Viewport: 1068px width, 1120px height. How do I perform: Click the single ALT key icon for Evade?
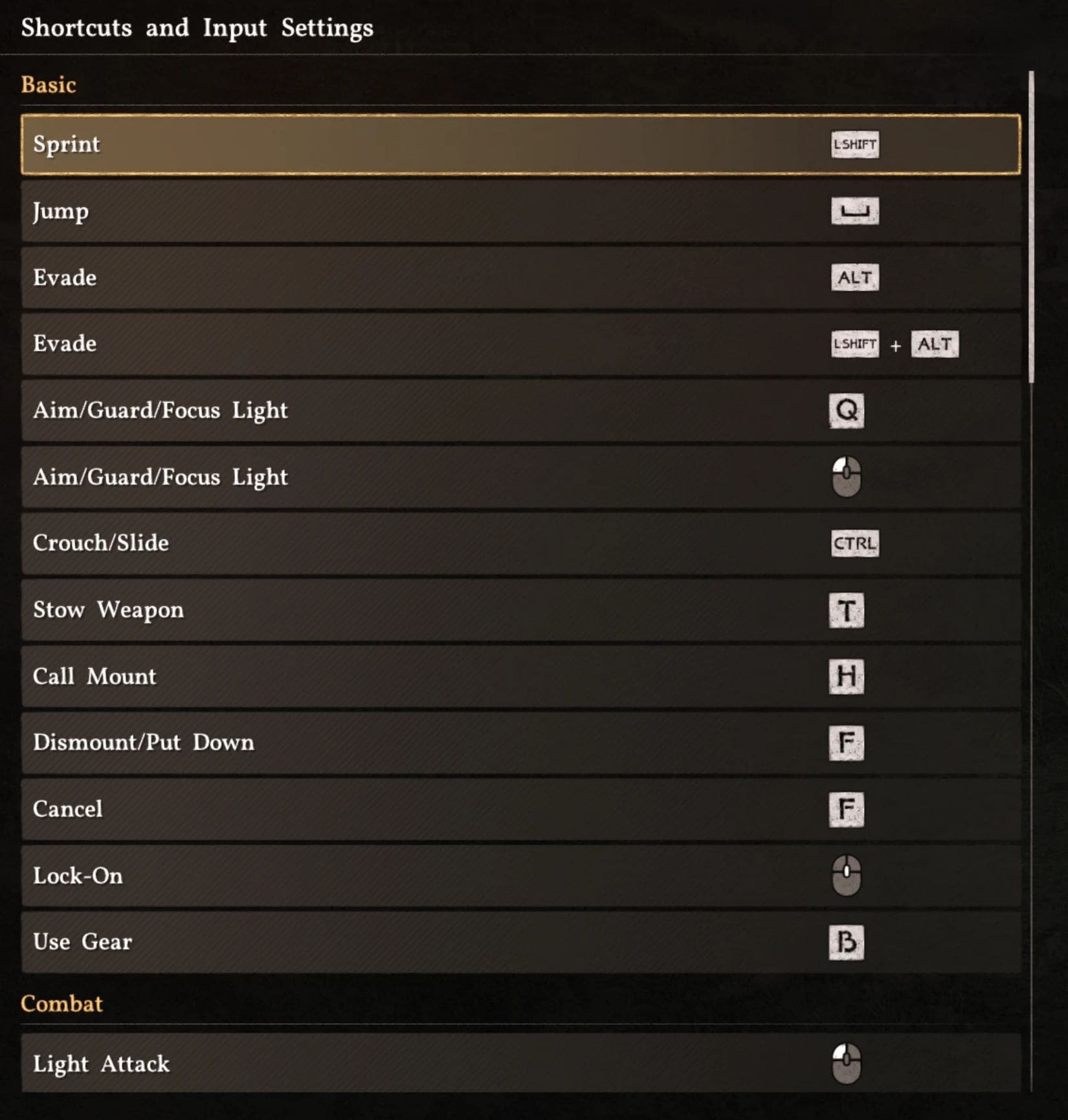pyautogui.click(x=854, y=278)
